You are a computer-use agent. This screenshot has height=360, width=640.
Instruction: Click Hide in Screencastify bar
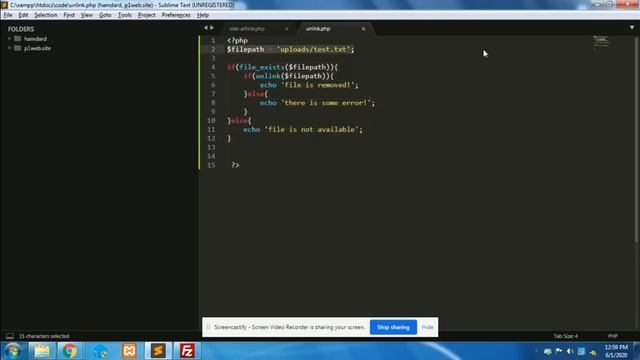pyautogui.click(x=427, y=327)
